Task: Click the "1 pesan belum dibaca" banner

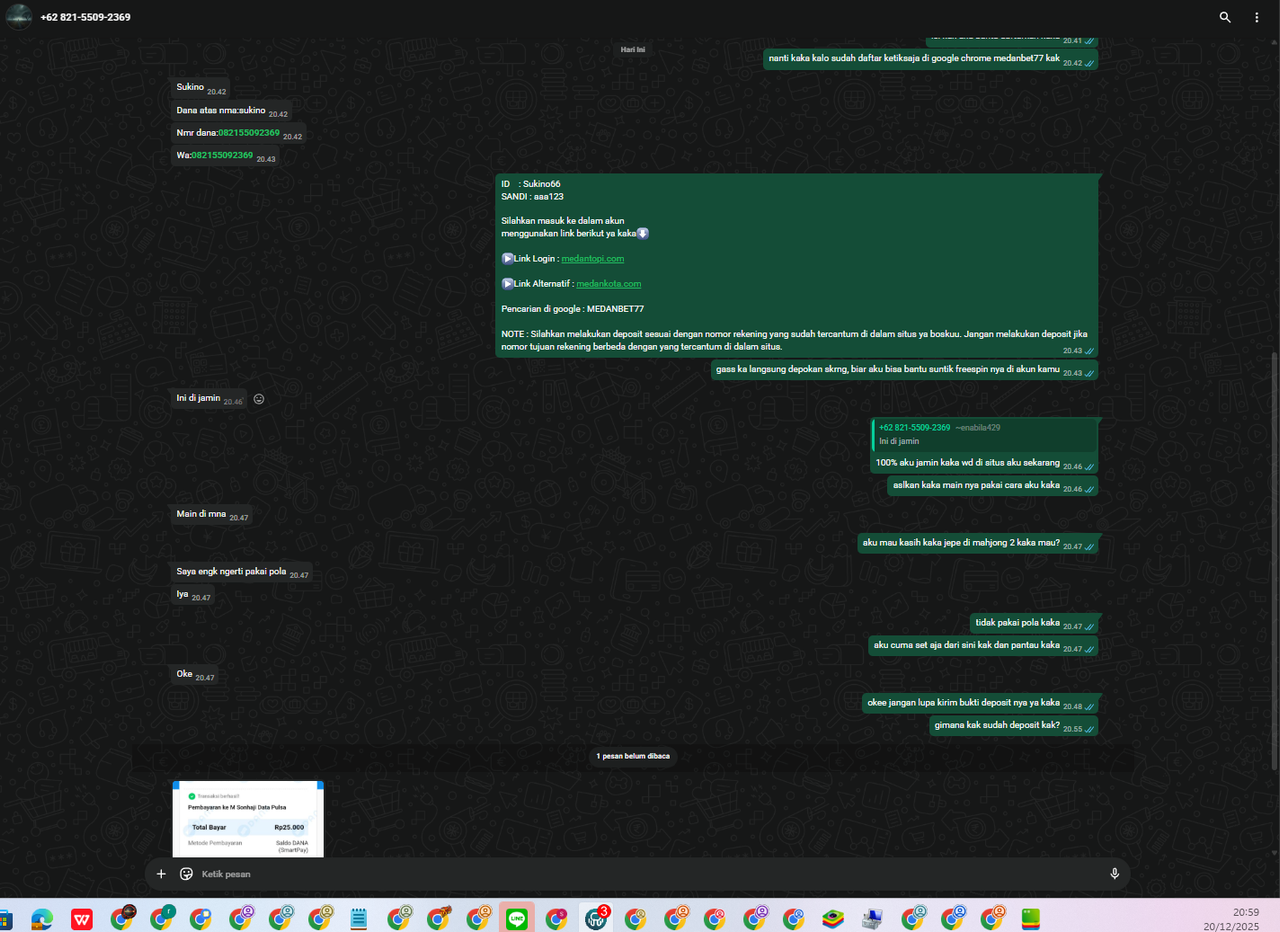Action: click(x=633, y=756)
